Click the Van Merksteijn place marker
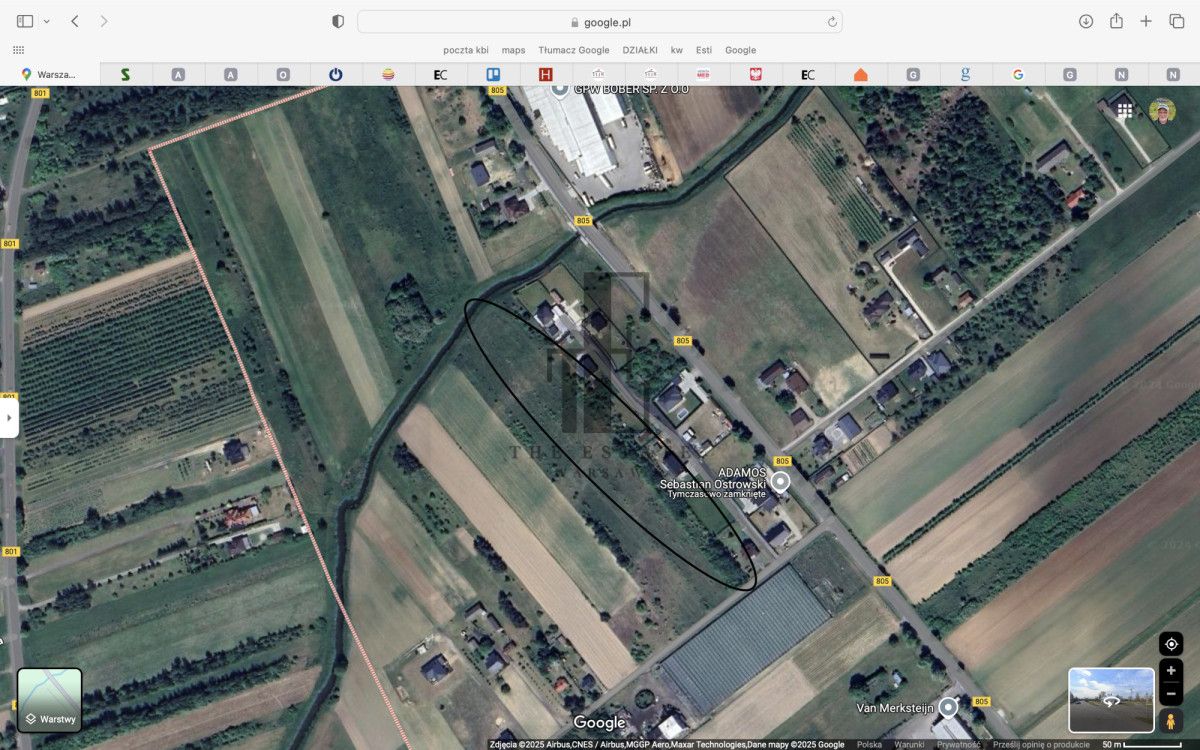 tap(948, 707)
